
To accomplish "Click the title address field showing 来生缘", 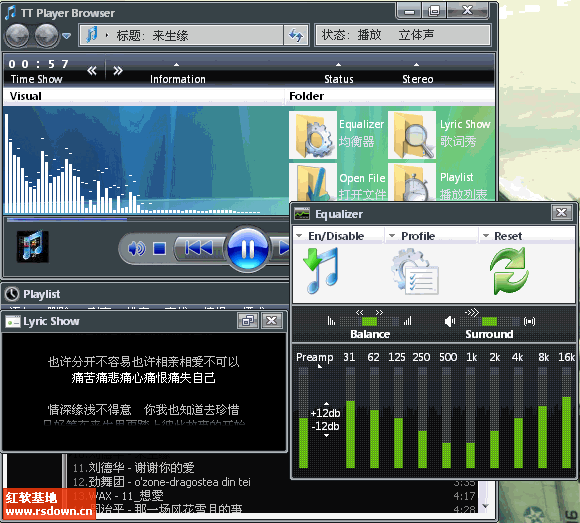I will (x=181, y=36).
